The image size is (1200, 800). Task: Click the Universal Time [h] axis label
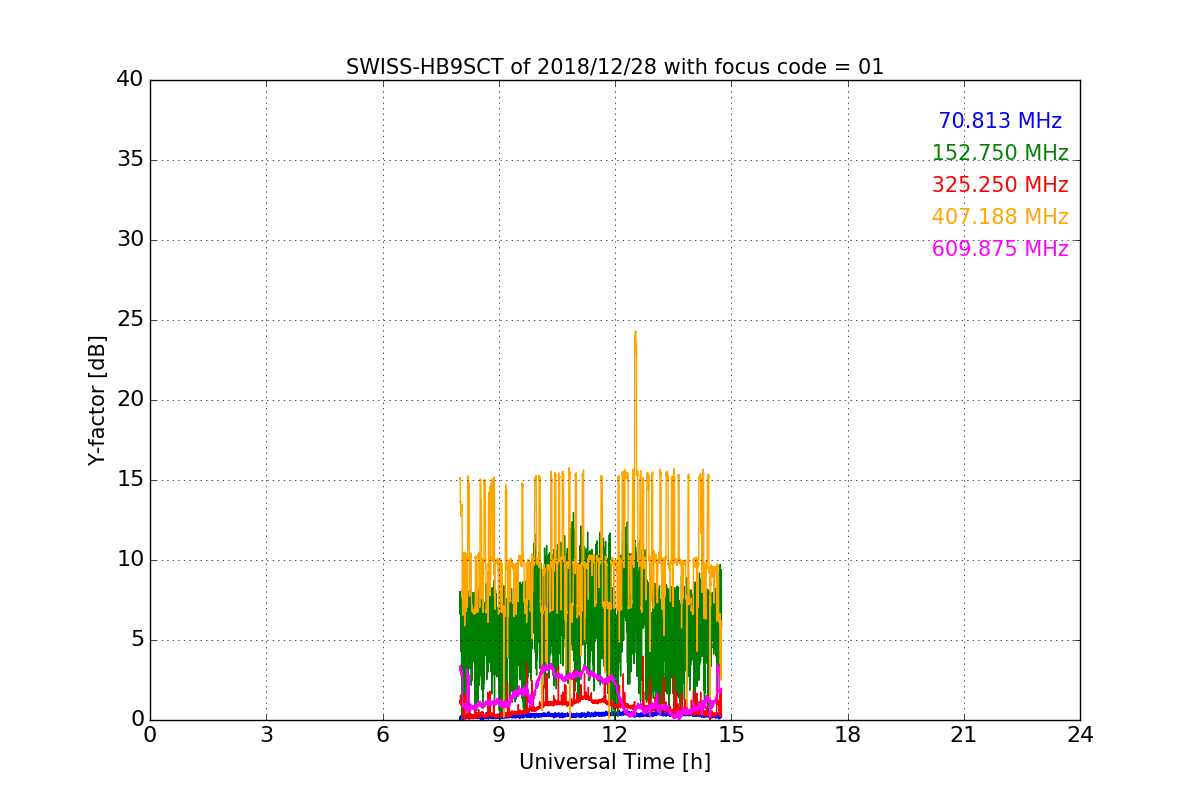click(x=615, y=762)
